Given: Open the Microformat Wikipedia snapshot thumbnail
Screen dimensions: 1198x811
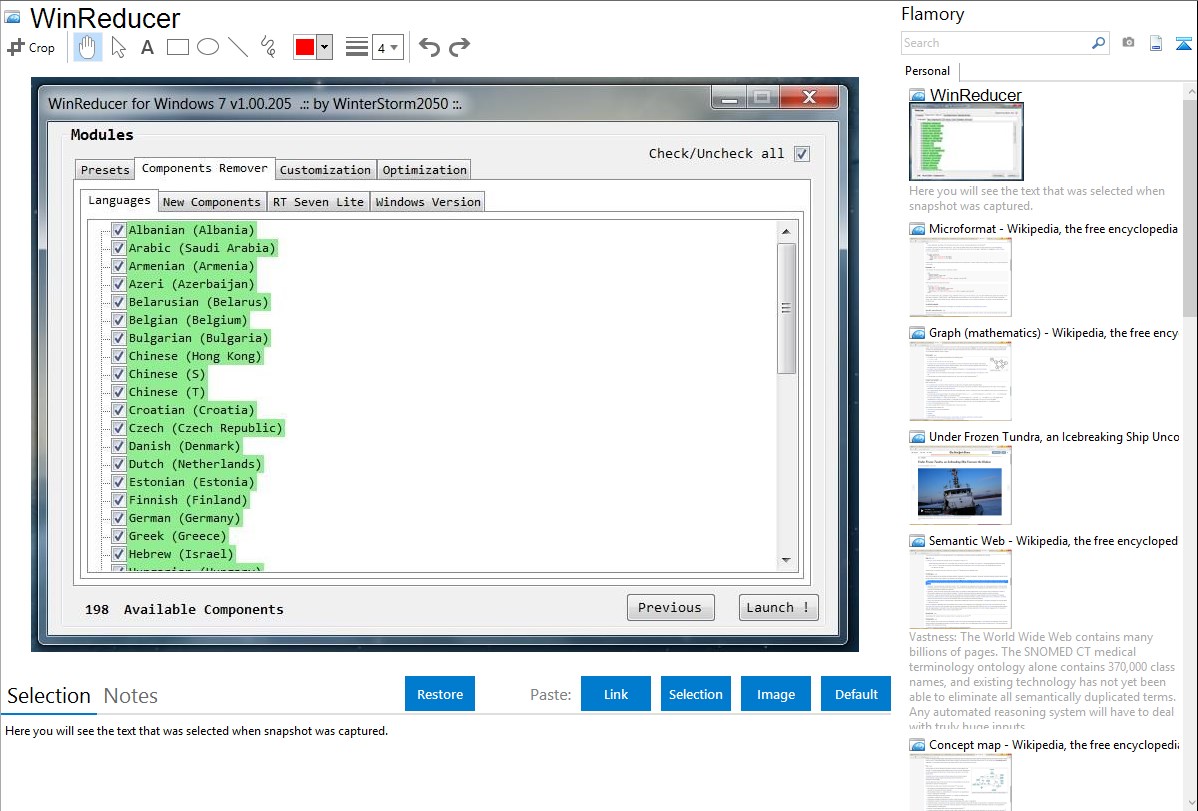Looking at the screenshot, I should point(960,277).
